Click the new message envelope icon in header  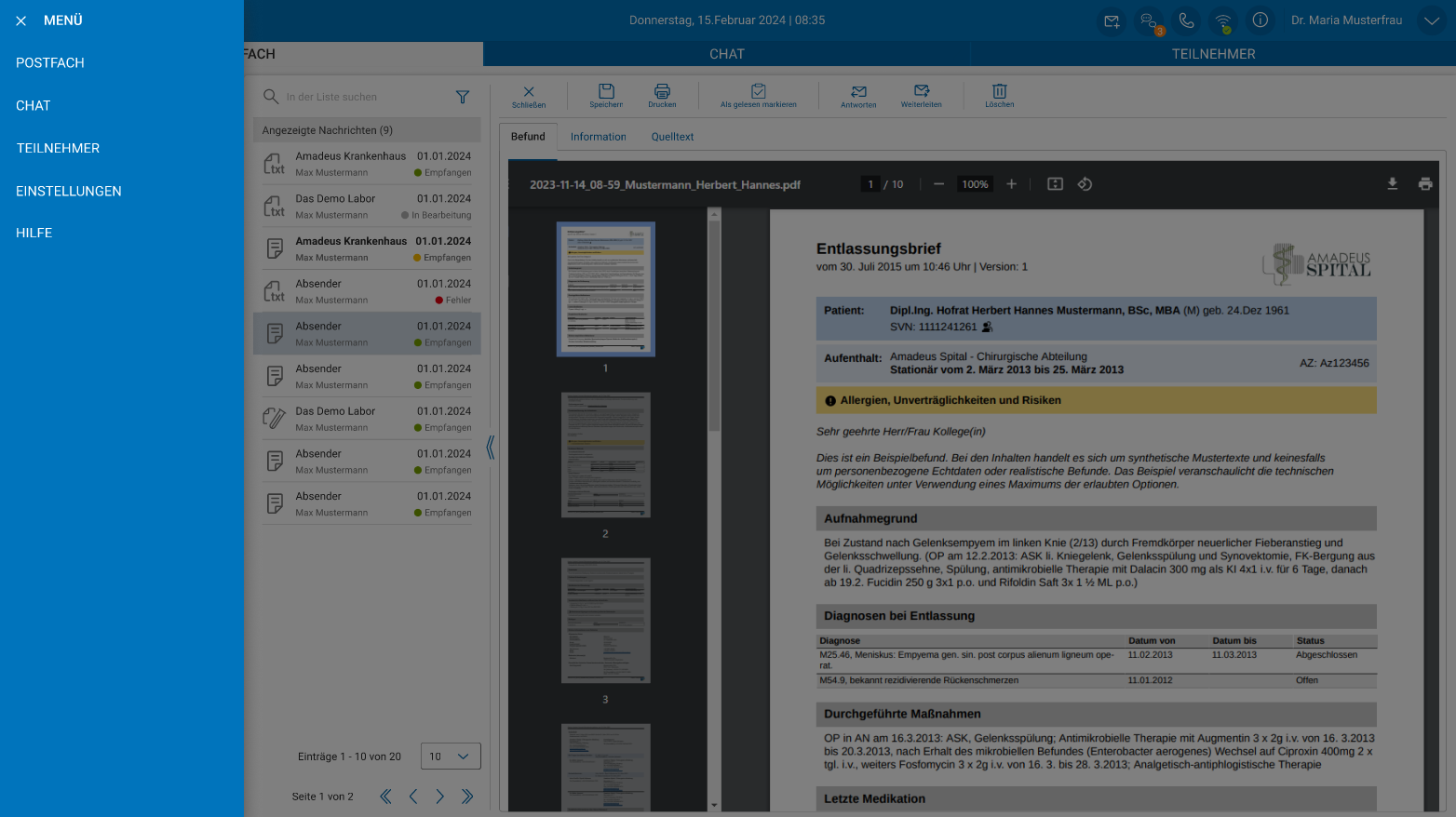(x=1112, y=20)
